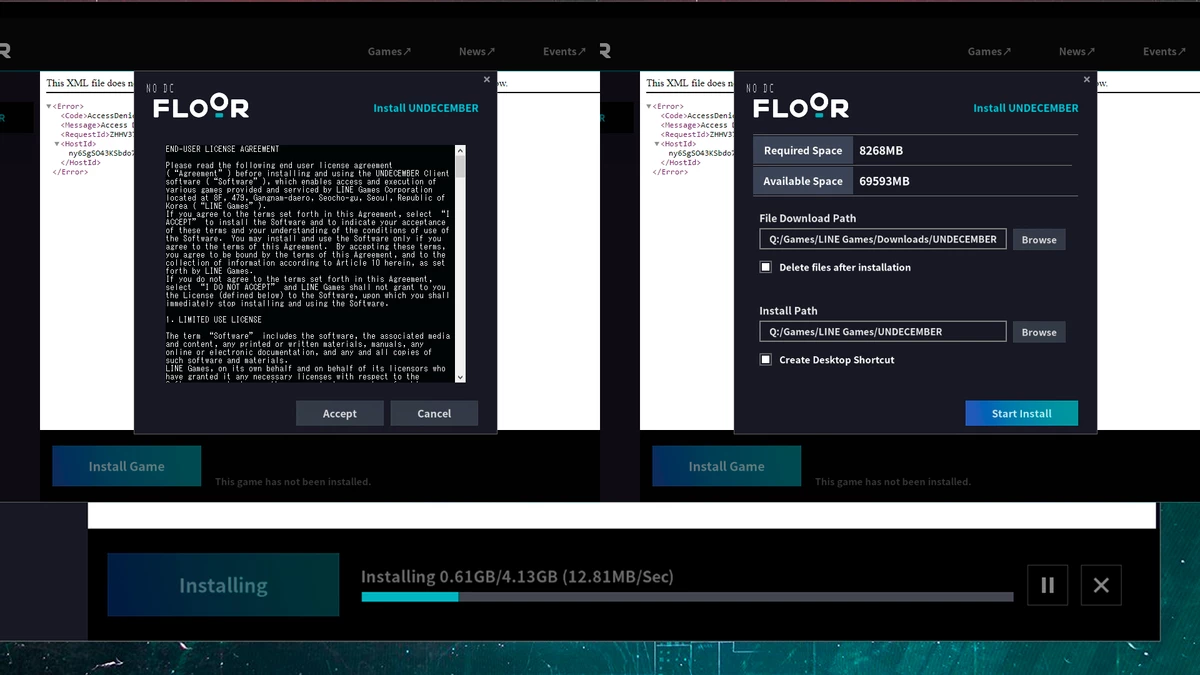
Task: Click Install Game below the install path dialog
Action: coord(727,466)
